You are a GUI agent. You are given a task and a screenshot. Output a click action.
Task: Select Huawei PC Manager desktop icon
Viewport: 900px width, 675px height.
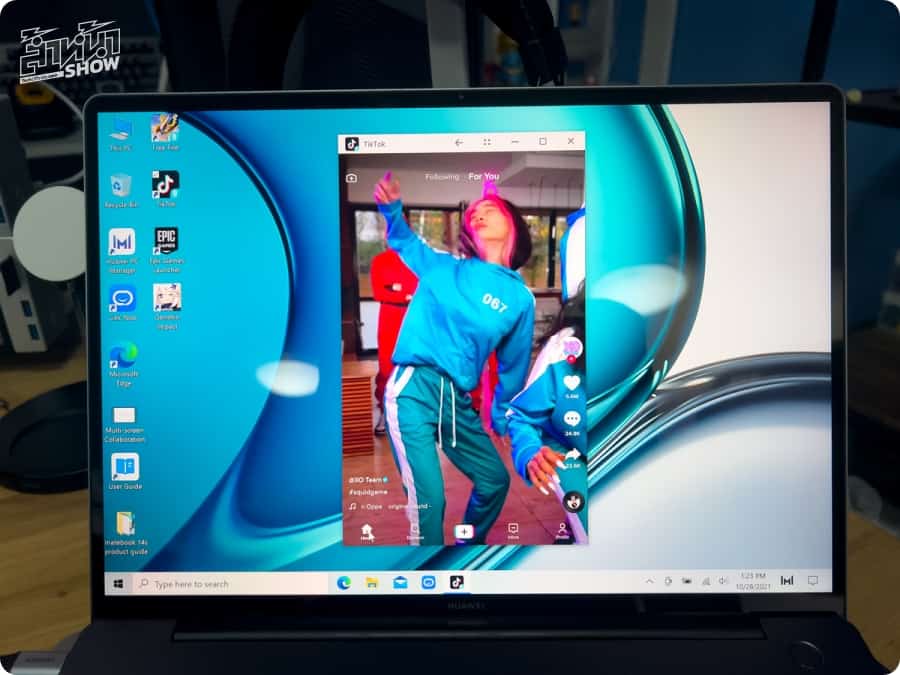122,251
